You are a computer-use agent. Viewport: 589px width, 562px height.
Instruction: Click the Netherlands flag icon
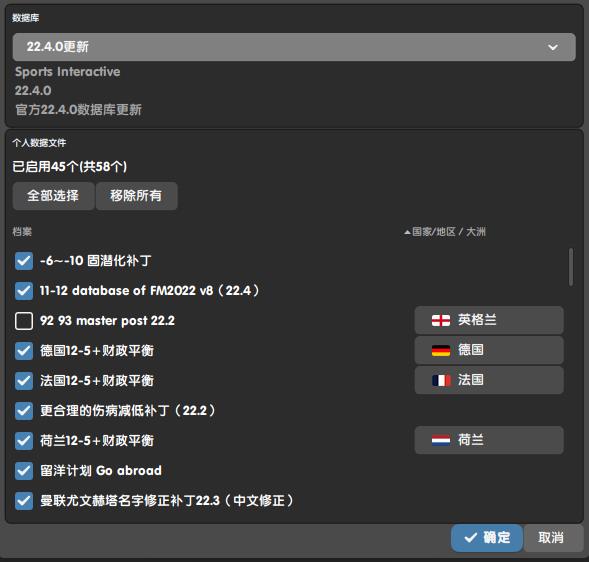pyautogui.click(x=441, y=440)
